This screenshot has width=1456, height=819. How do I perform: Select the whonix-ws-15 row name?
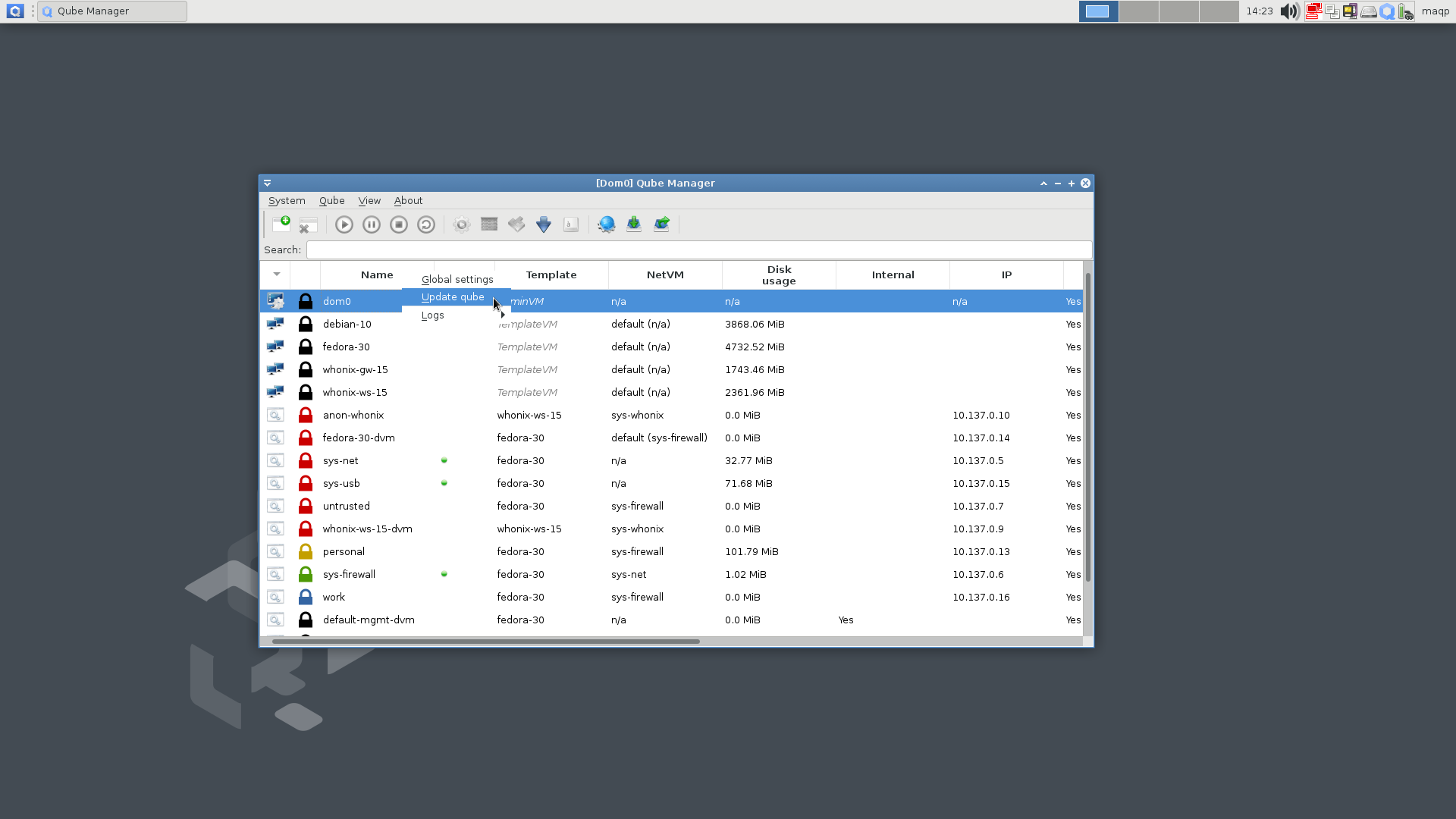point(355,392)
